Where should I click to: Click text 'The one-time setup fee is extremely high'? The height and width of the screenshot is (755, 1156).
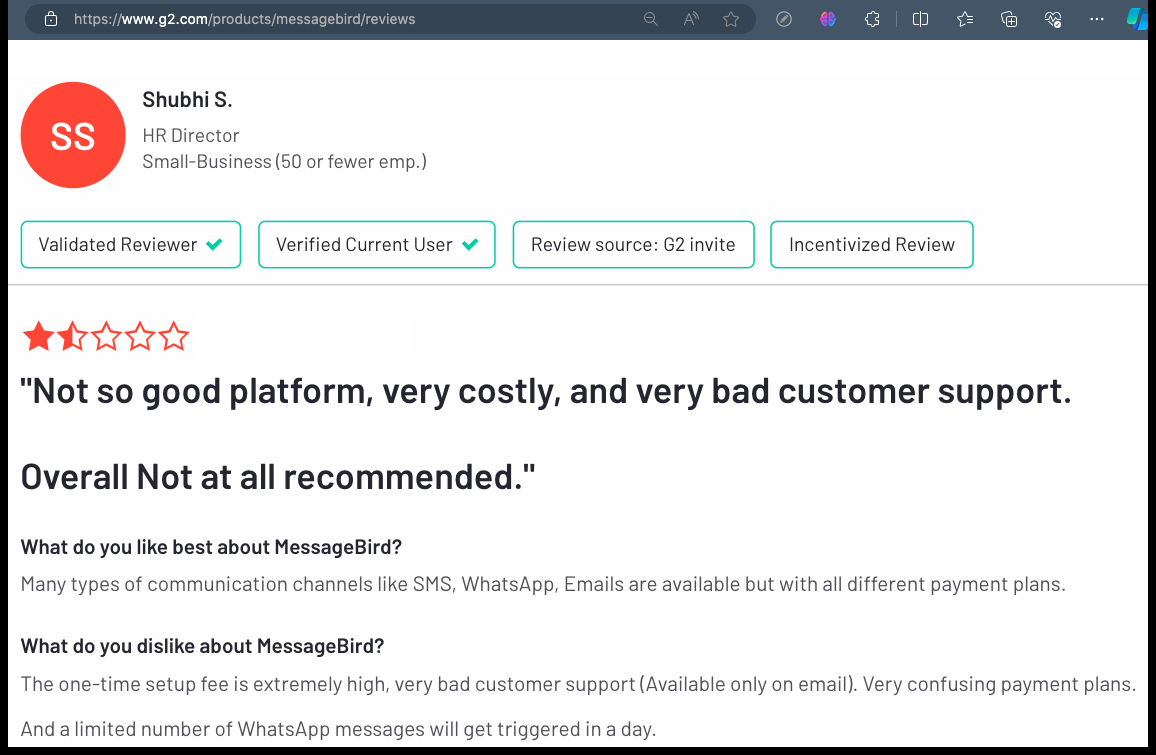(x=203, y=684)
